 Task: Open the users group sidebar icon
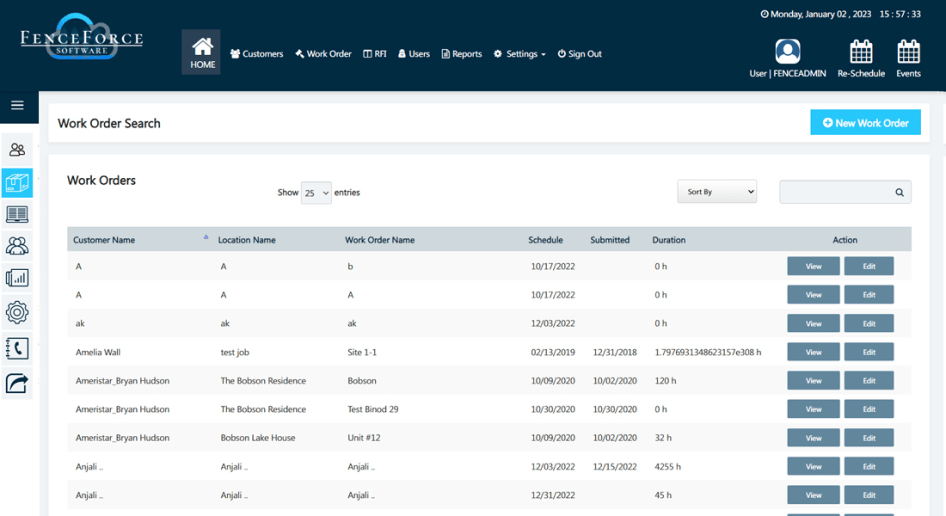(x=17, y=246)
